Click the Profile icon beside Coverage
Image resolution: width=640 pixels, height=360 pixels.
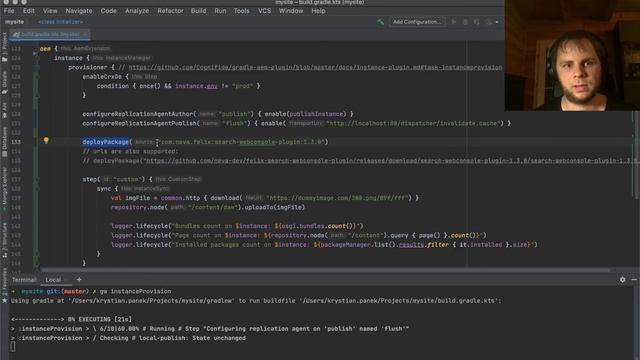click(488, 22)
